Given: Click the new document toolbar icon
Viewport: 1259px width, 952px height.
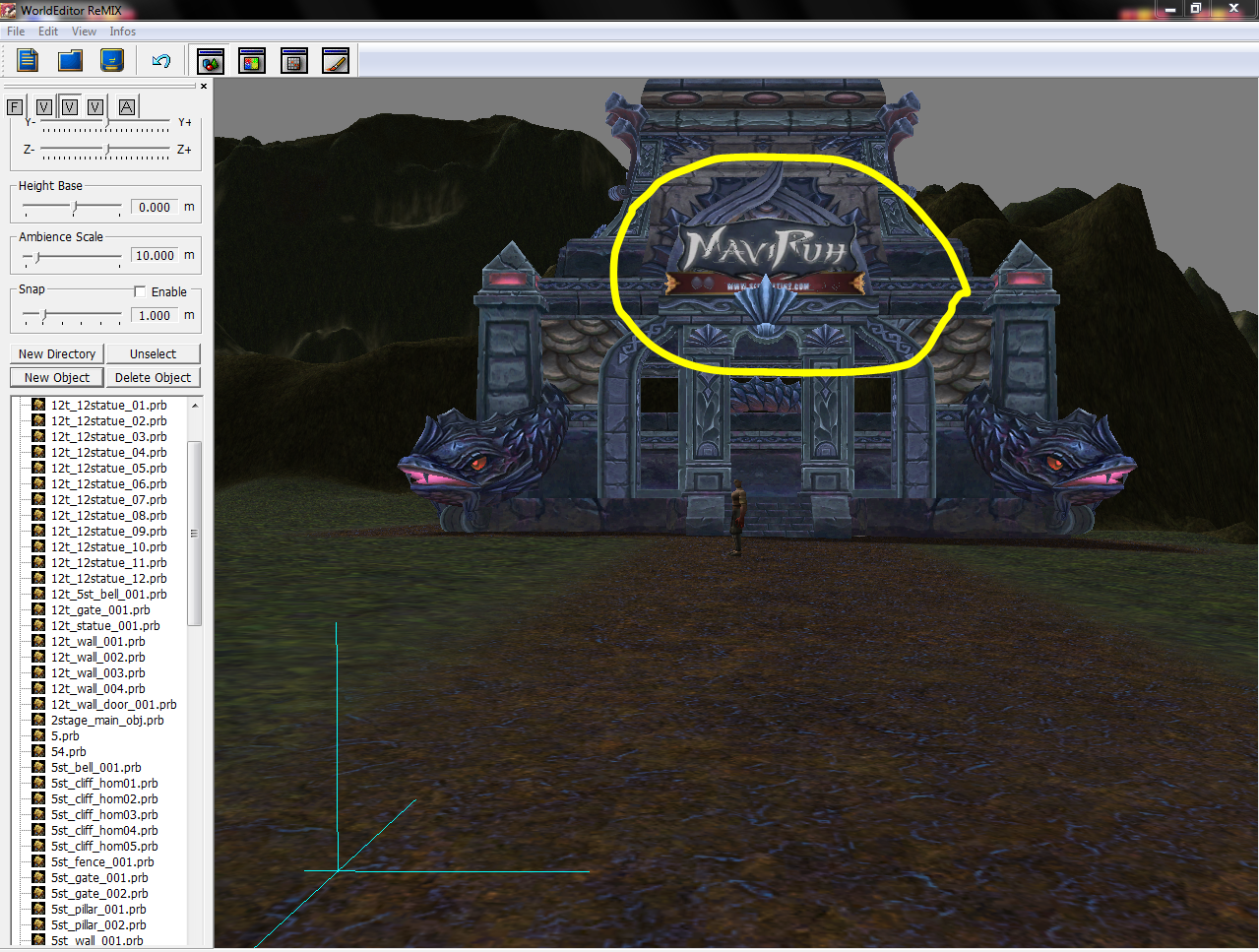Looking at the screenshot, I should coord(28,61).
